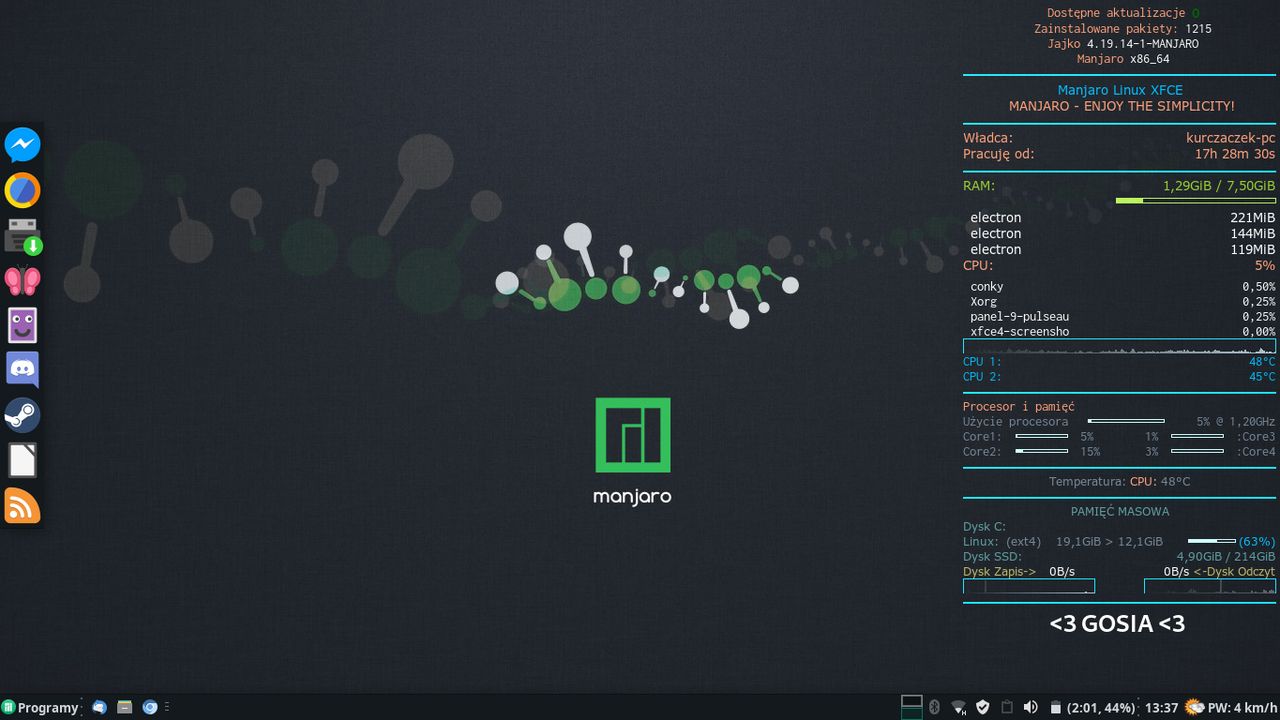This screenshot has width=1280, height=720.
Task: Click the "Użycie procesora" usage bar
Action: (x=1126, y=421)
